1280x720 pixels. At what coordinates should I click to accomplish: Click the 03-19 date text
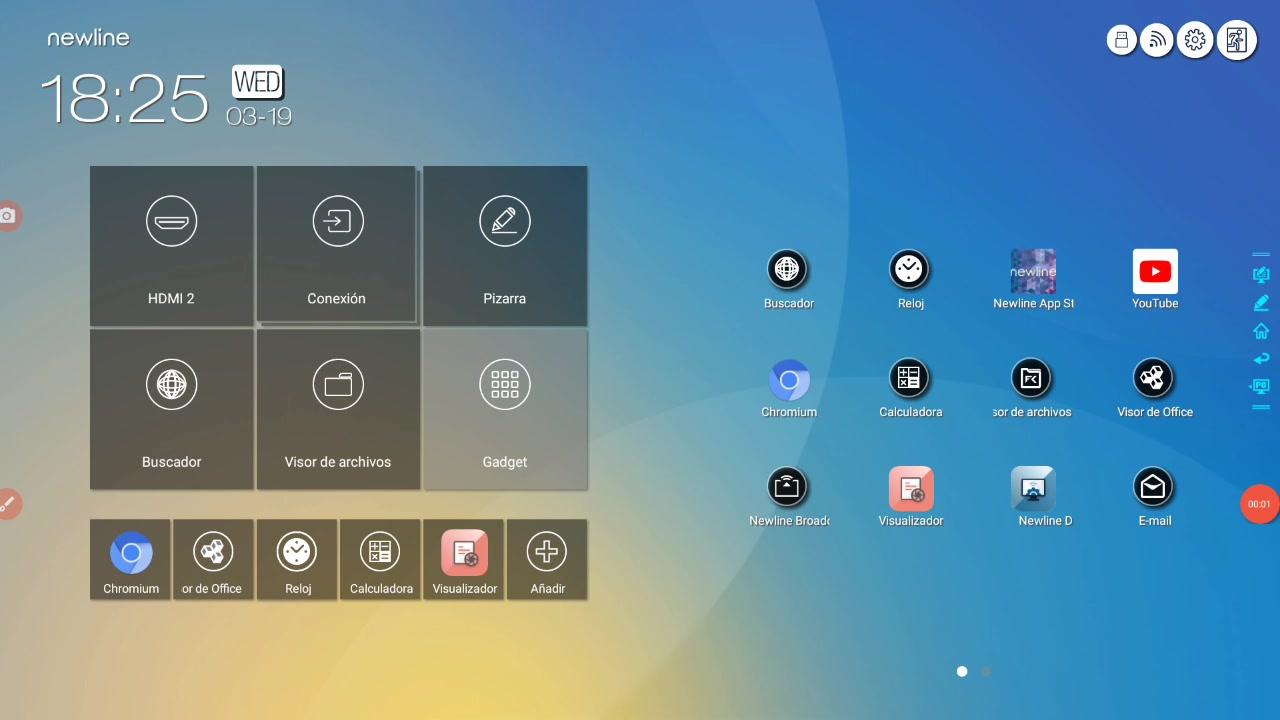(x=259, y=116)
